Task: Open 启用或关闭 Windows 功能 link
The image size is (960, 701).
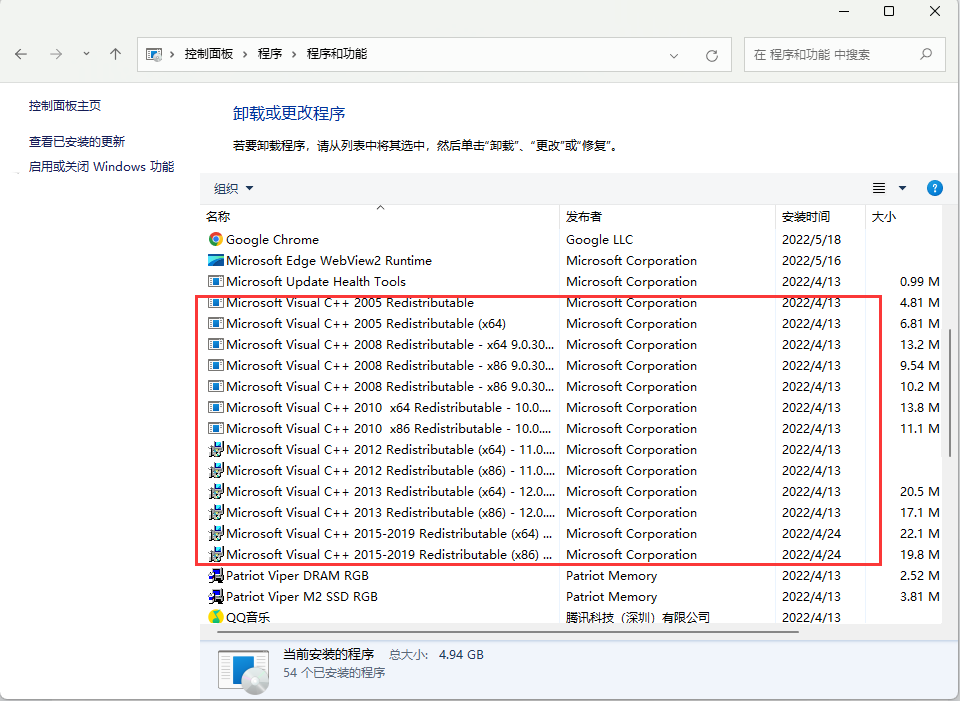Action: [x=102, y=167]
